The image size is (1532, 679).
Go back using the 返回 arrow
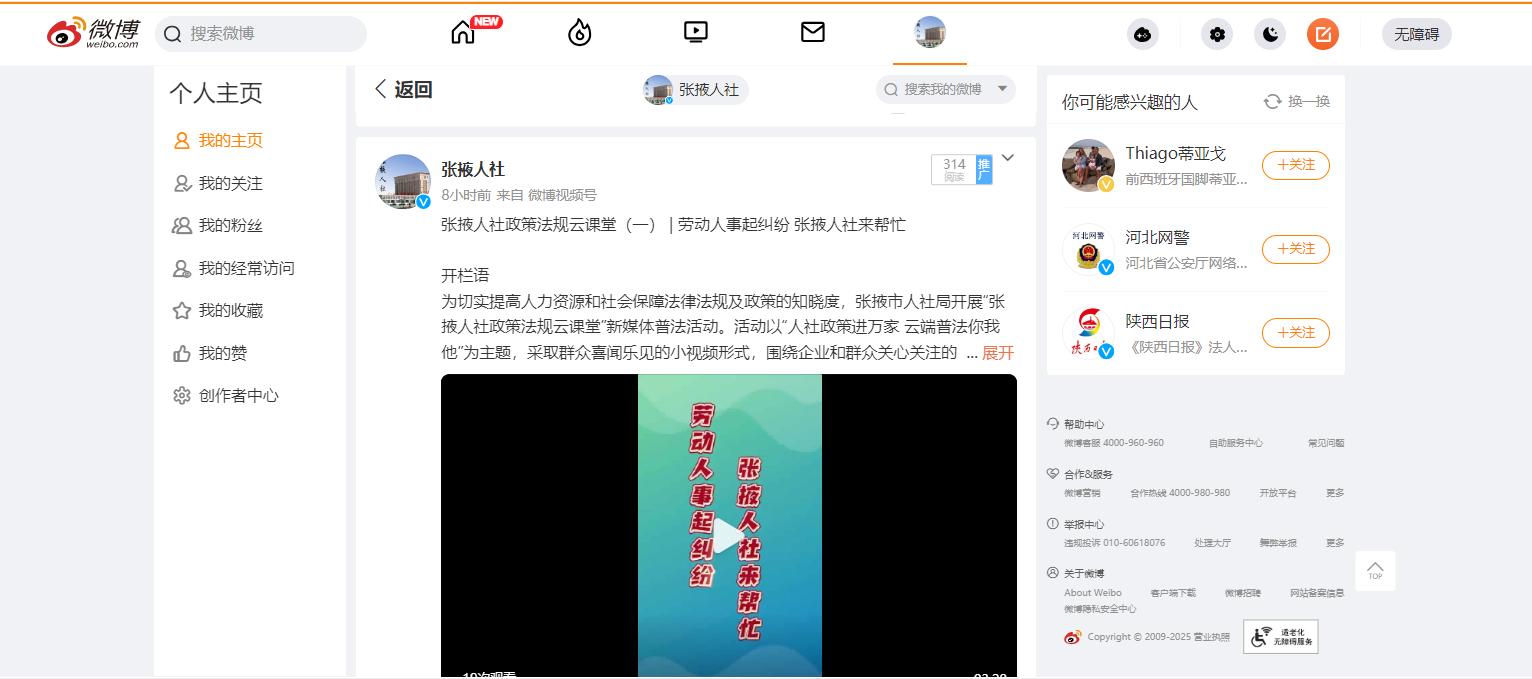pos(403,90)
